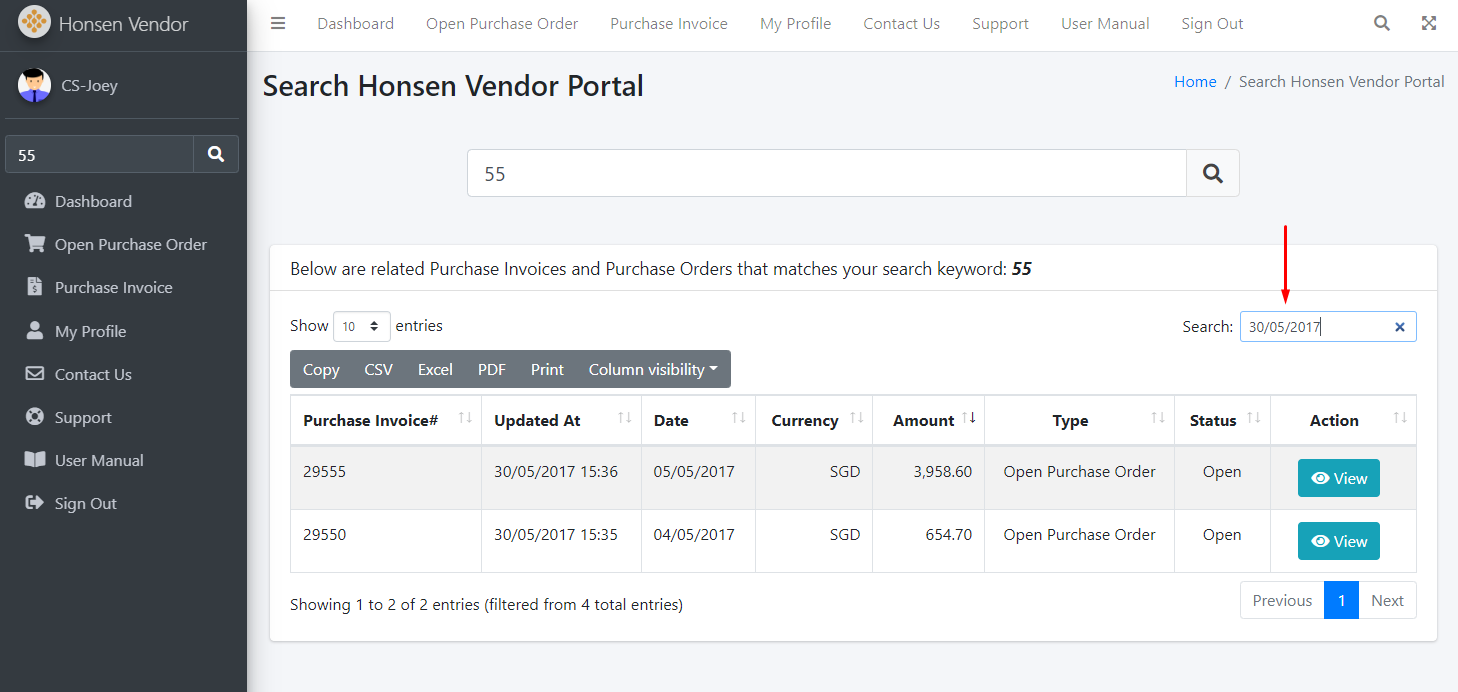Viewport: 1458px width, 692px height.
Task: View details of invoice 29555
Action: [x=1338, y=478]
